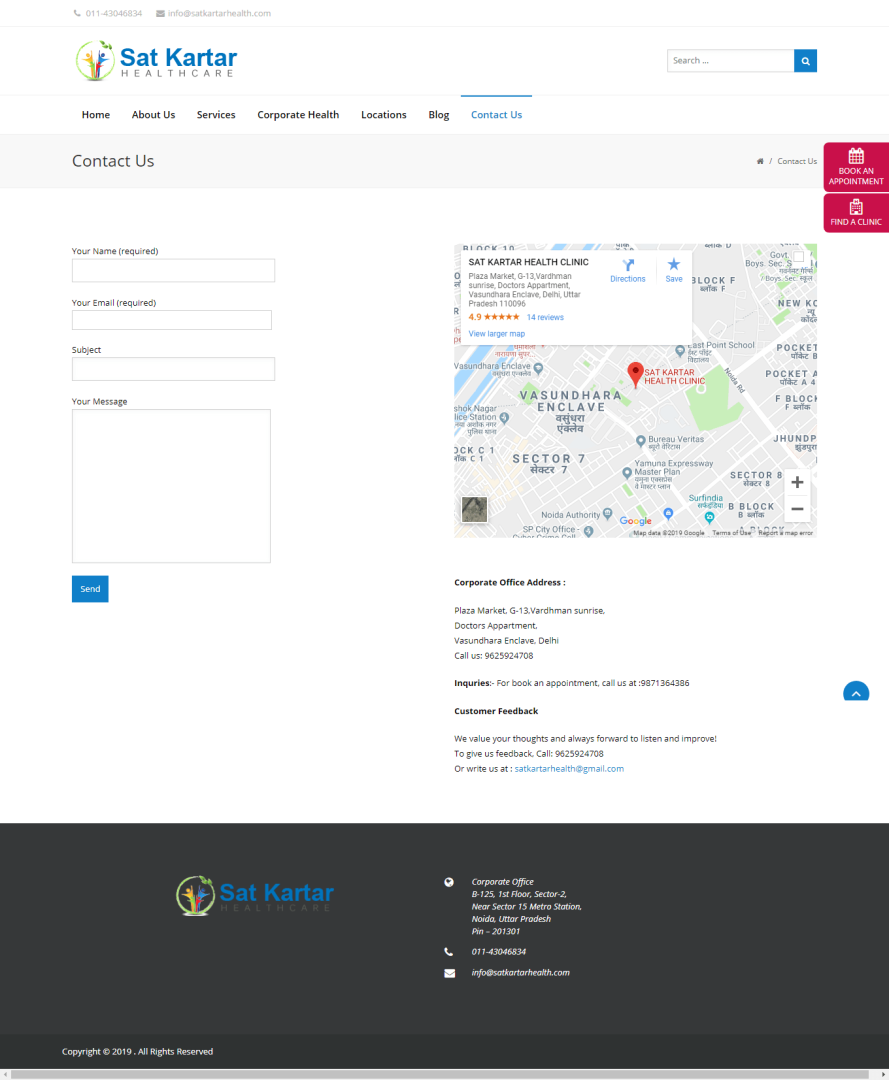Open the Services menu item
This screenshot has width=889, height=1080.
coord(216,115)
